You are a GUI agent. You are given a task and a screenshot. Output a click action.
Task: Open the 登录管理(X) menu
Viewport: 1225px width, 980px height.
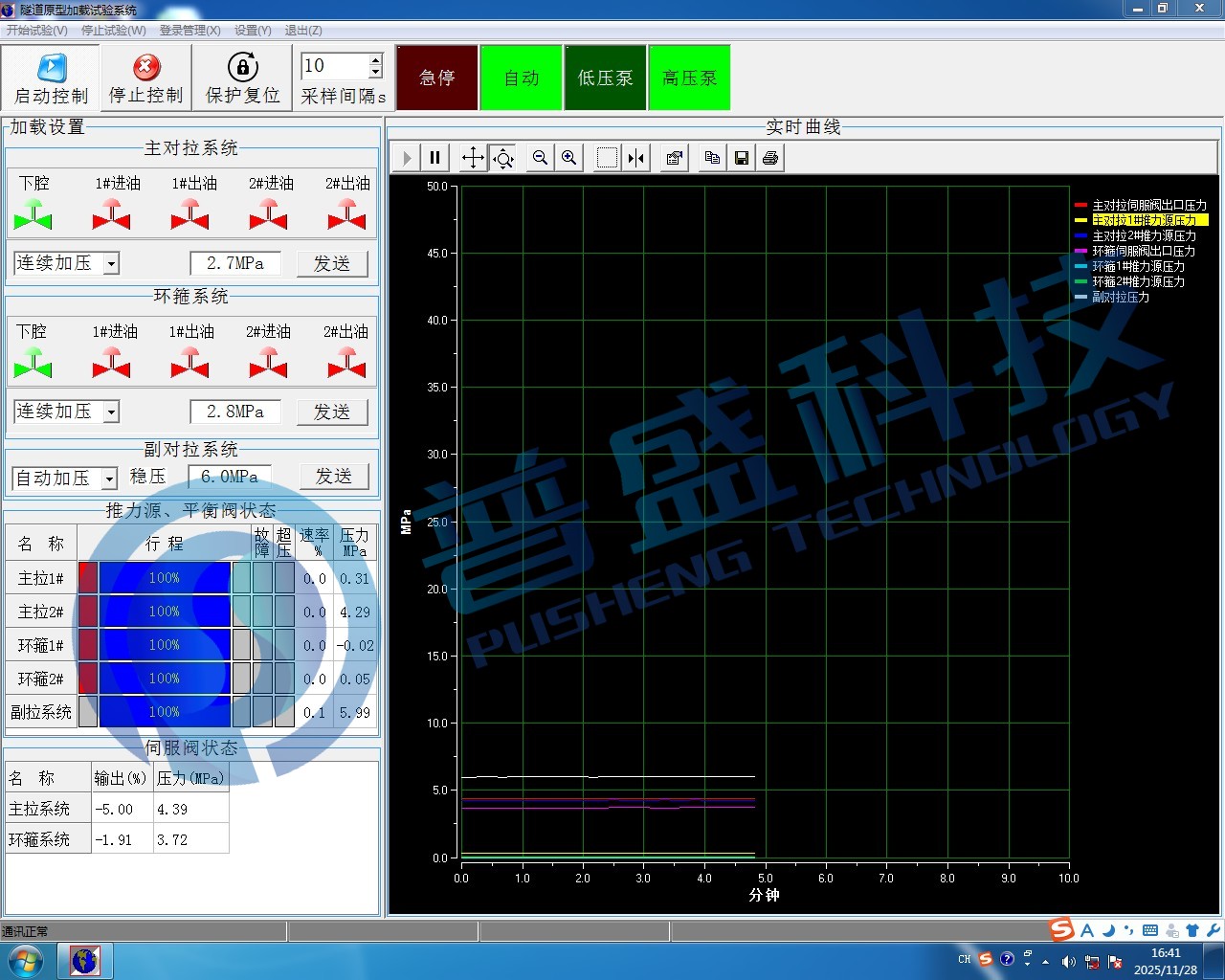tap(189, 31)
